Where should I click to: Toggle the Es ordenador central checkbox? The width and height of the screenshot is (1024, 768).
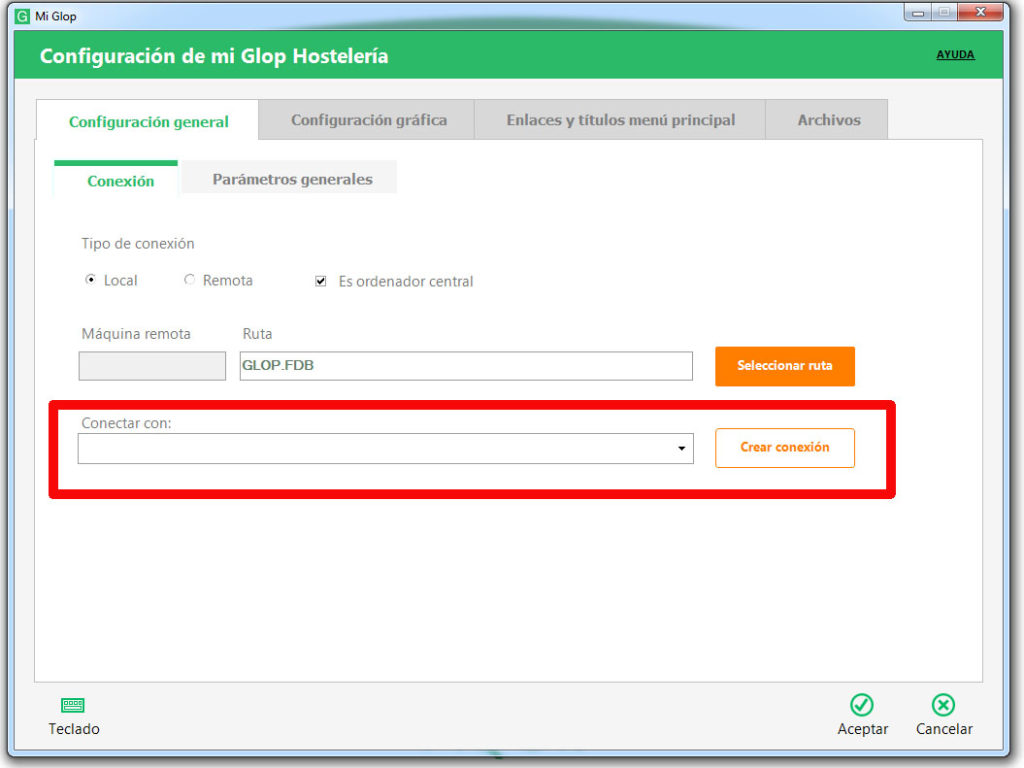tap(321, 281)
